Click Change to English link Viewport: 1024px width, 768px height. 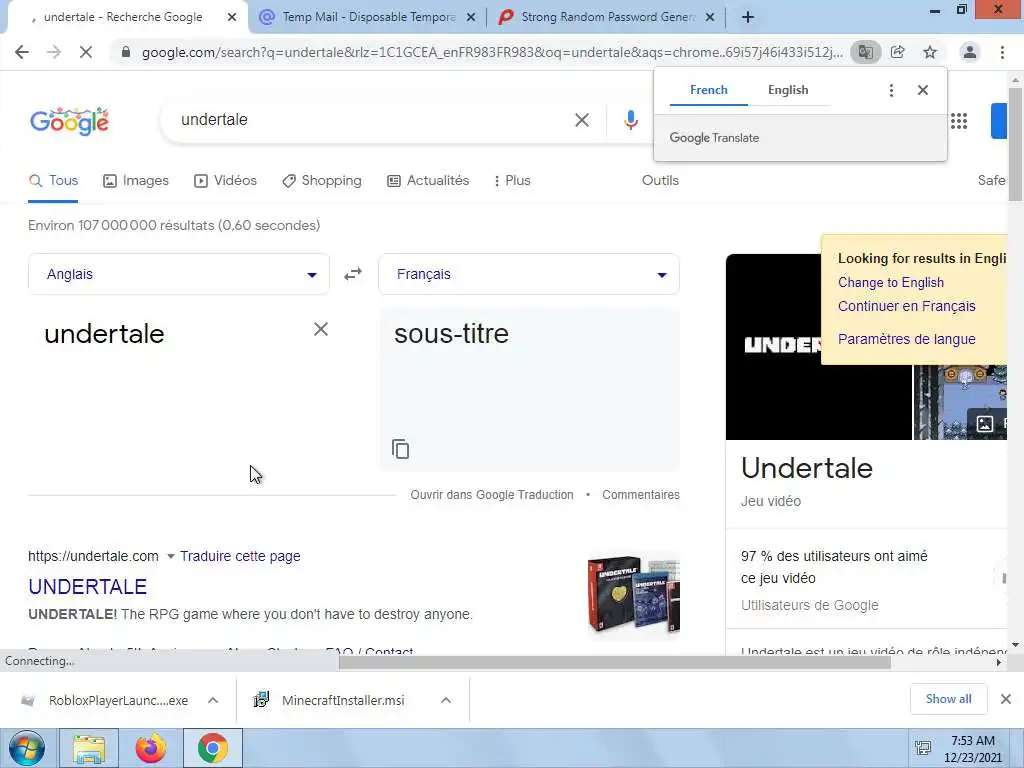[891, 283]
